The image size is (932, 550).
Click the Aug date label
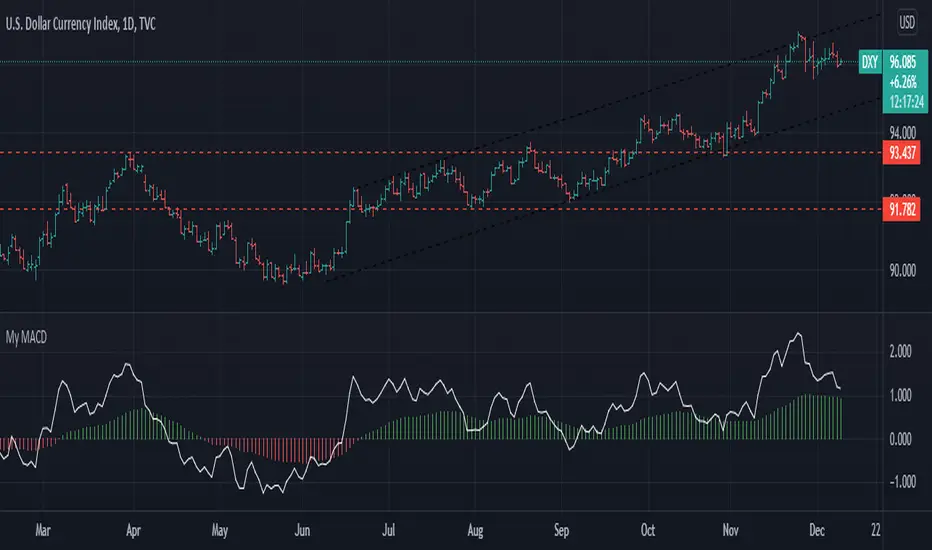point(475,530)
